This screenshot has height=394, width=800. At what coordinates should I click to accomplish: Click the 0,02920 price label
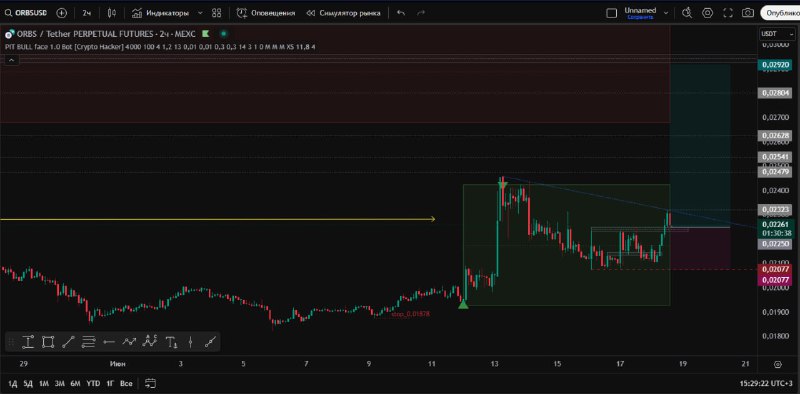pyautogui.click(x=776, y=65)
